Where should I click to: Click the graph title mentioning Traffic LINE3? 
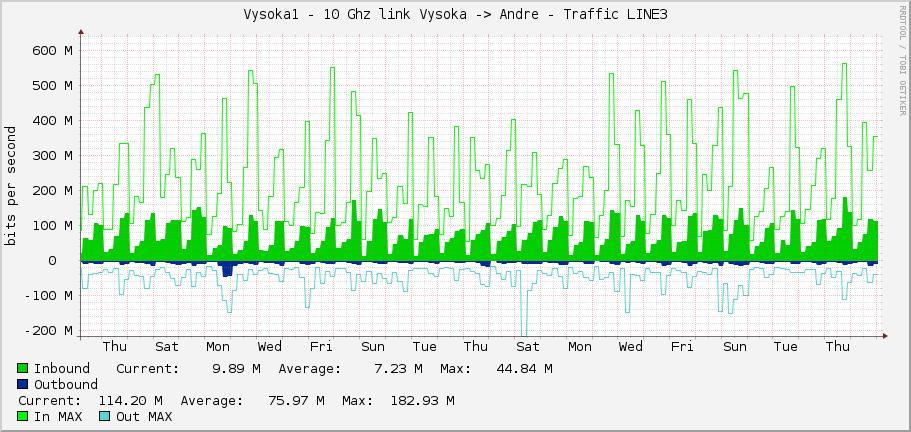point(455,15)
